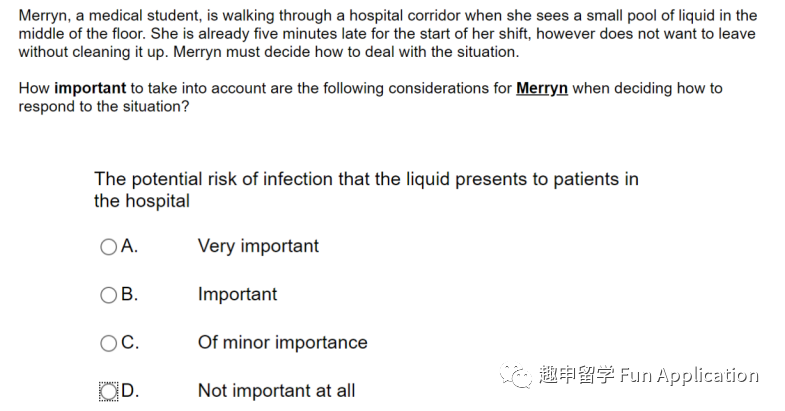Click the WeChat logo icon in watermark
This screenshot has height=411, width=785.
coord(516,375)
